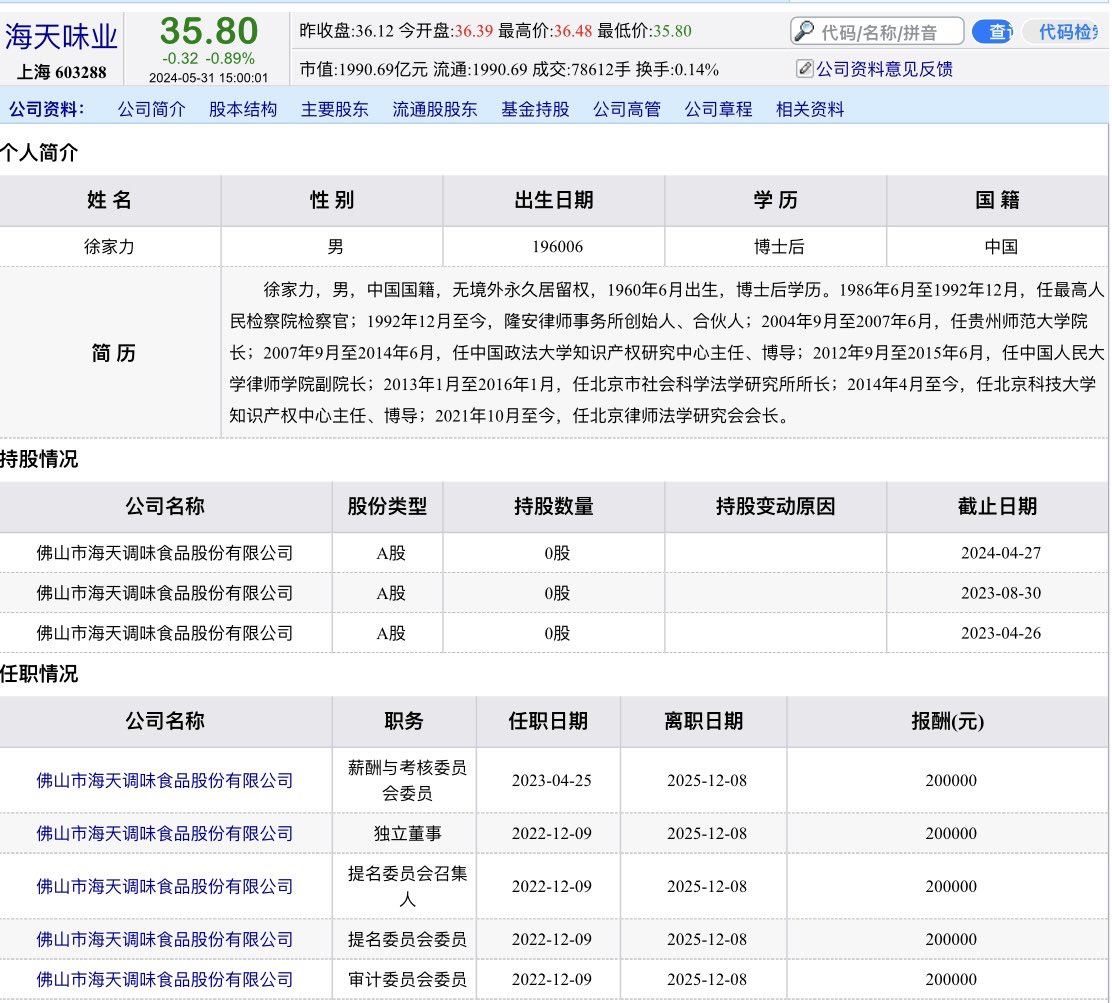The image size is (1112, 1003).
Task: Click company link in 独立董事 row
Action: [x=165, y=833]
